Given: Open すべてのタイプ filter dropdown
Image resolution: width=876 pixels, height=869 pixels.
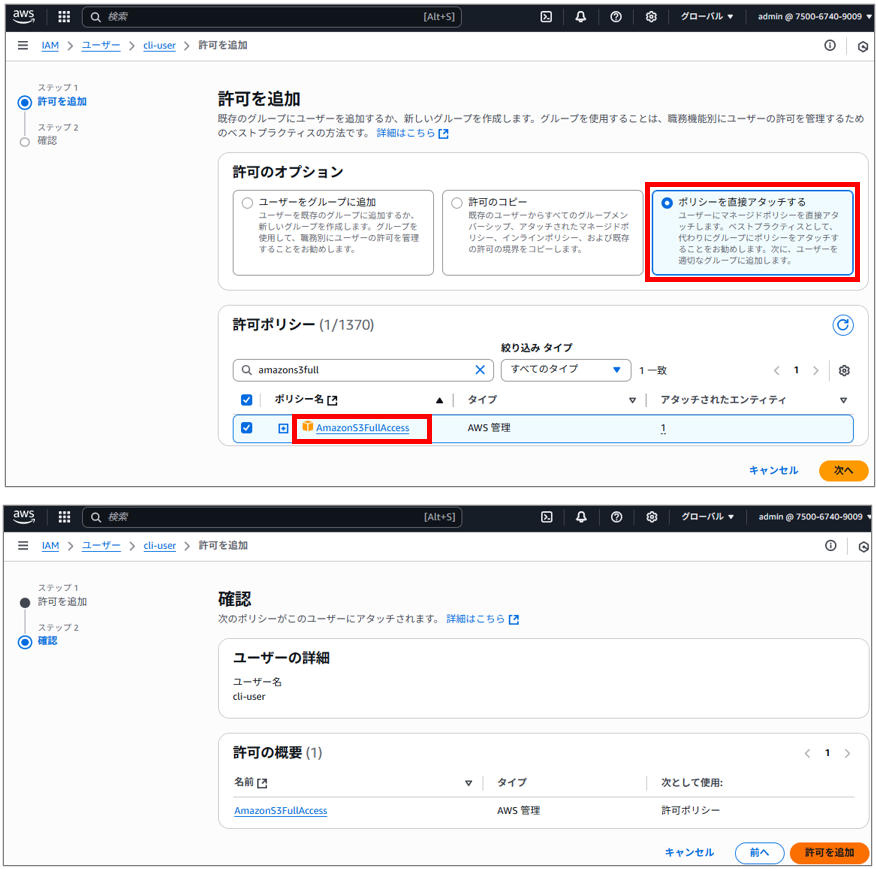Looking at the screenshot, I should (x=566, y=369).
